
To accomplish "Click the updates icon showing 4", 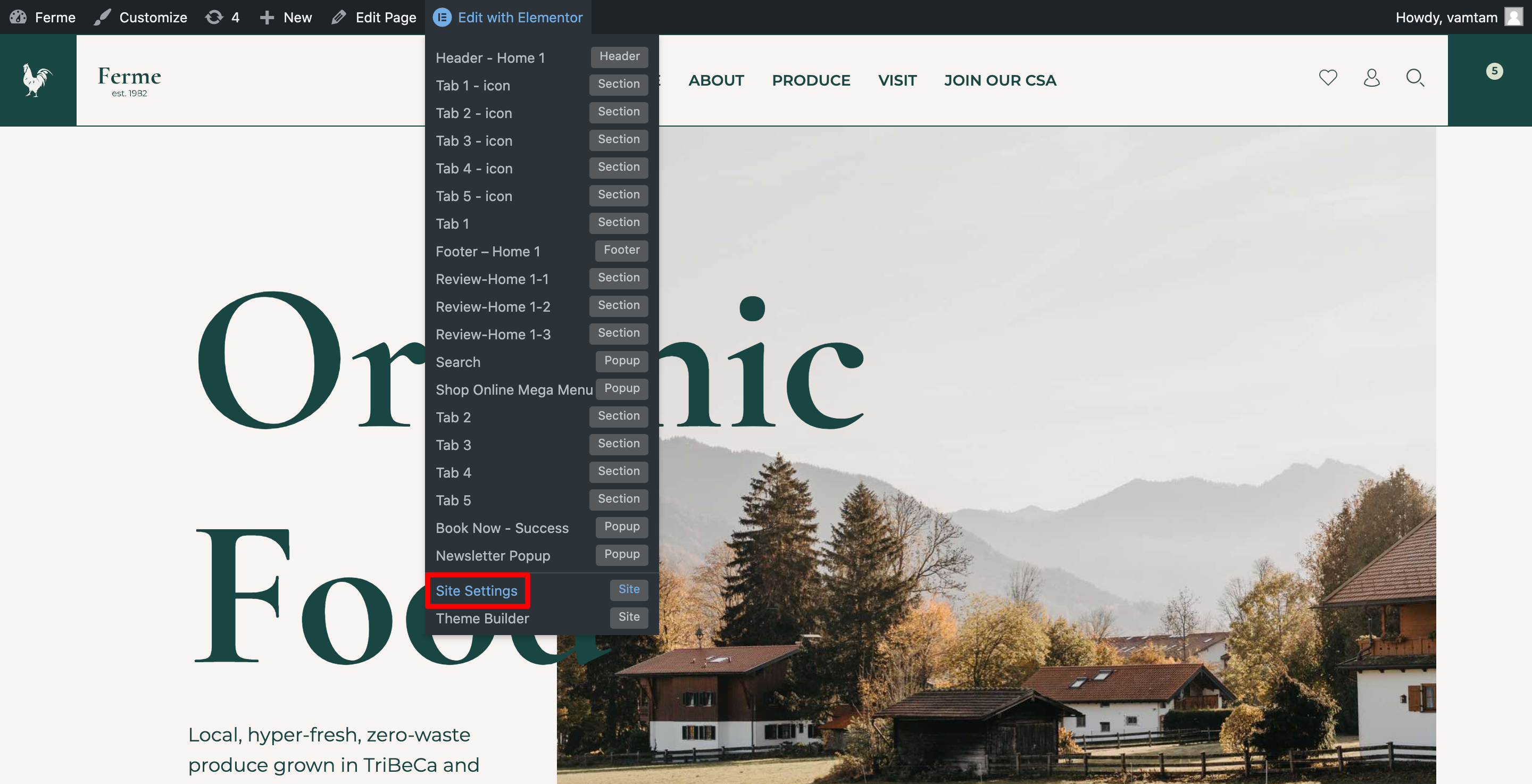I will point(222,17).
